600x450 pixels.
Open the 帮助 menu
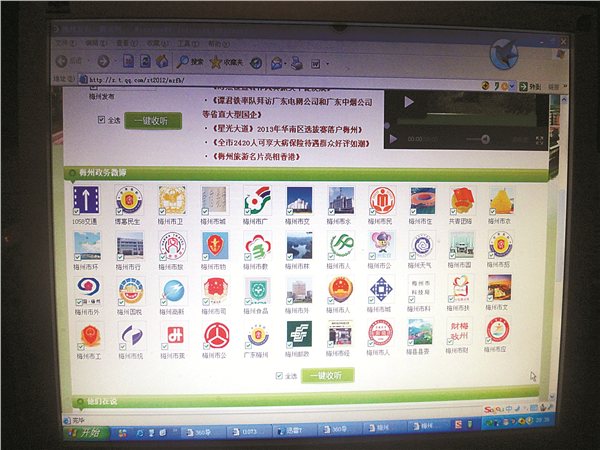click(218, 44)
